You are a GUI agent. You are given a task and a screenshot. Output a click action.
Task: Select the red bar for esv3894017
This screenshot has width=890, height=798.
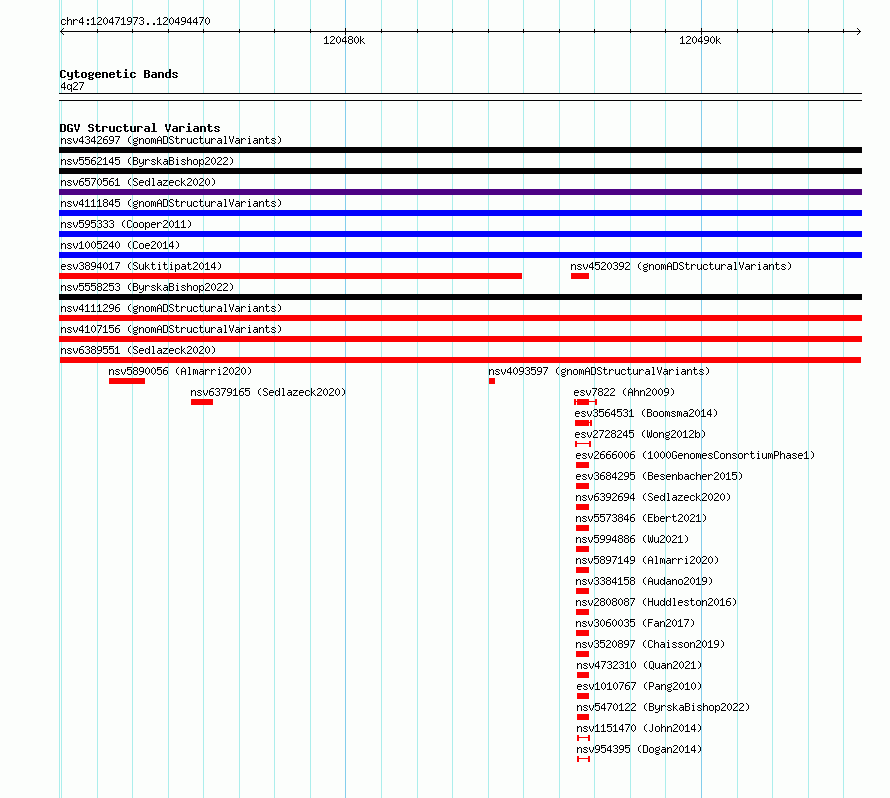(290, 276)
